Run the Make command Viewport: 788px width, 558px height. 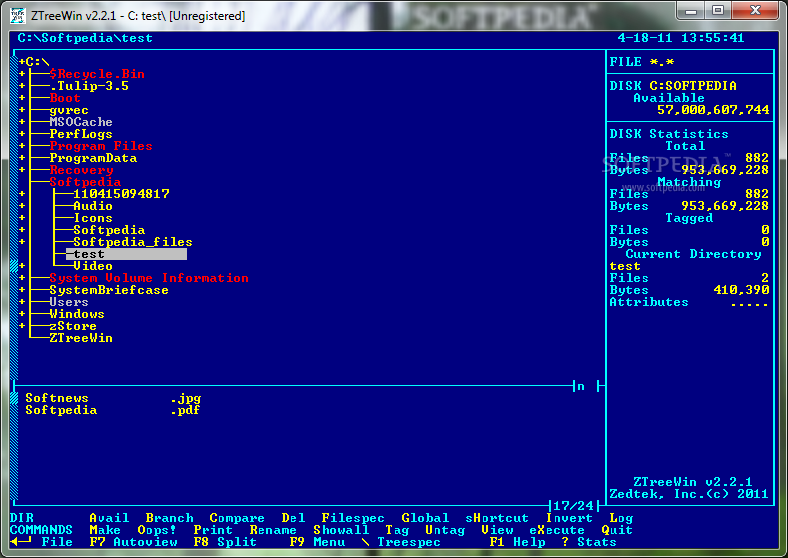pos(105,530)
